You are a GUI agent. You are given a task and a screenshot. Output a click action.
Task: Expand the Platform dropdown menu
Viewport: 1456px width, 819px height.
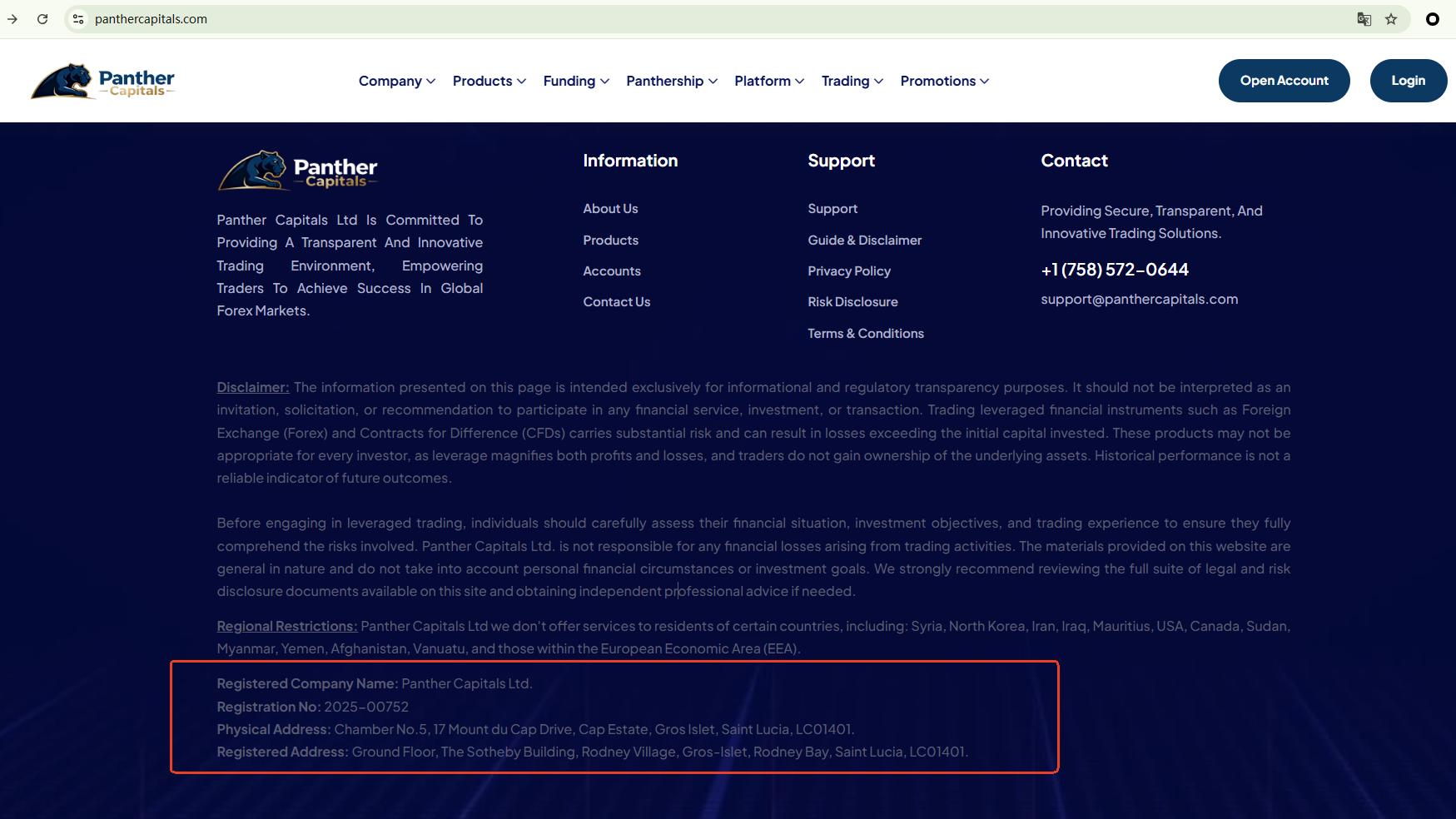pyautogui.click(x=769, y=81)
